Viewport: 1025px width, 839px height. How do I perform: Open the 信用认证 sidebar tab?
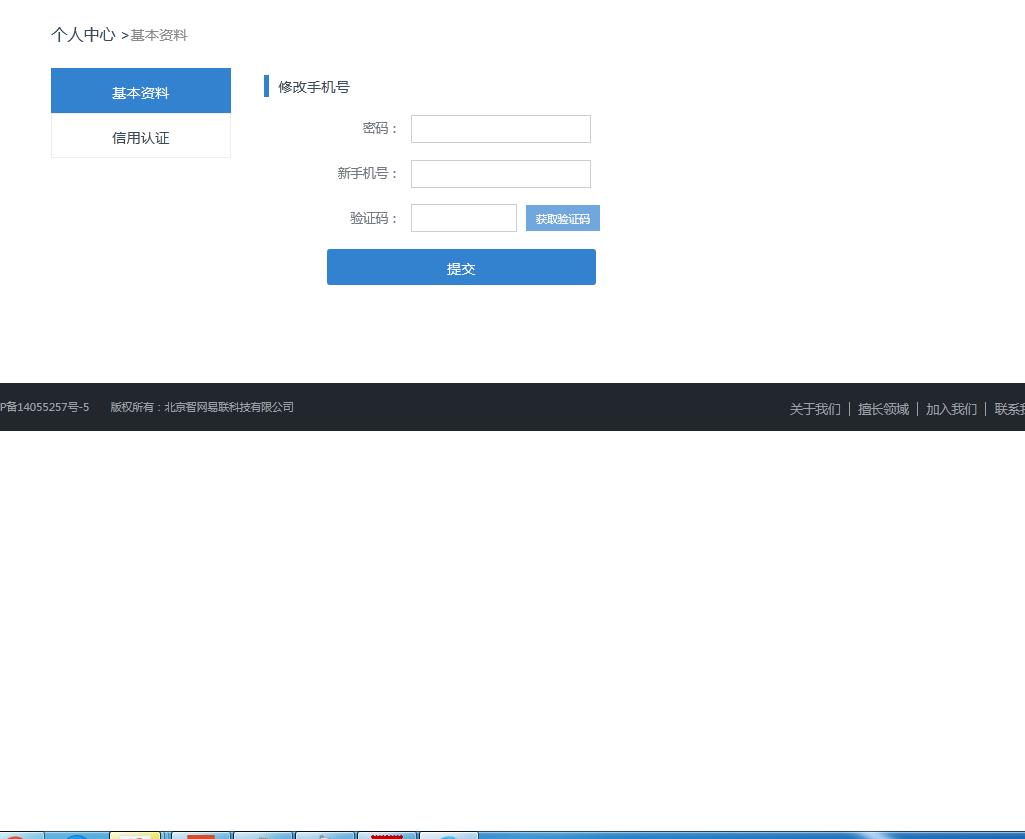[x=140, y=137]
